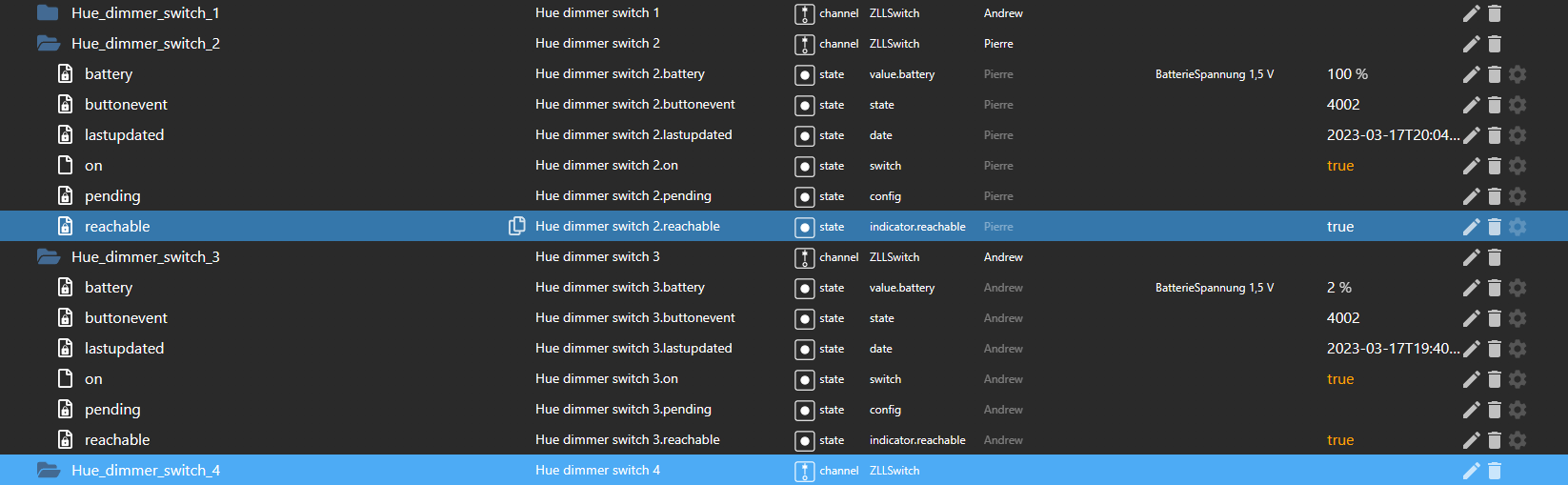This screenshot has width=1568, height=485.
Task: Expand the Hue_dimmer_switch_4 folder
Action: coord(48,471)
